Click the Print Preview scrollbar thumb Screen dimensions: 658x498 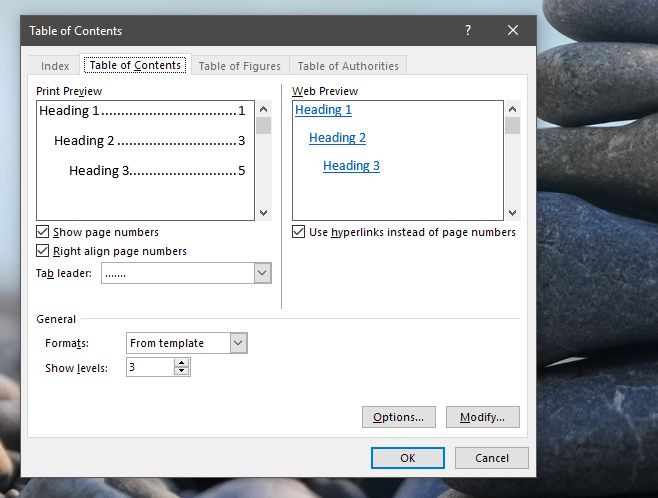pyautogui.click(x=264, y=125)
